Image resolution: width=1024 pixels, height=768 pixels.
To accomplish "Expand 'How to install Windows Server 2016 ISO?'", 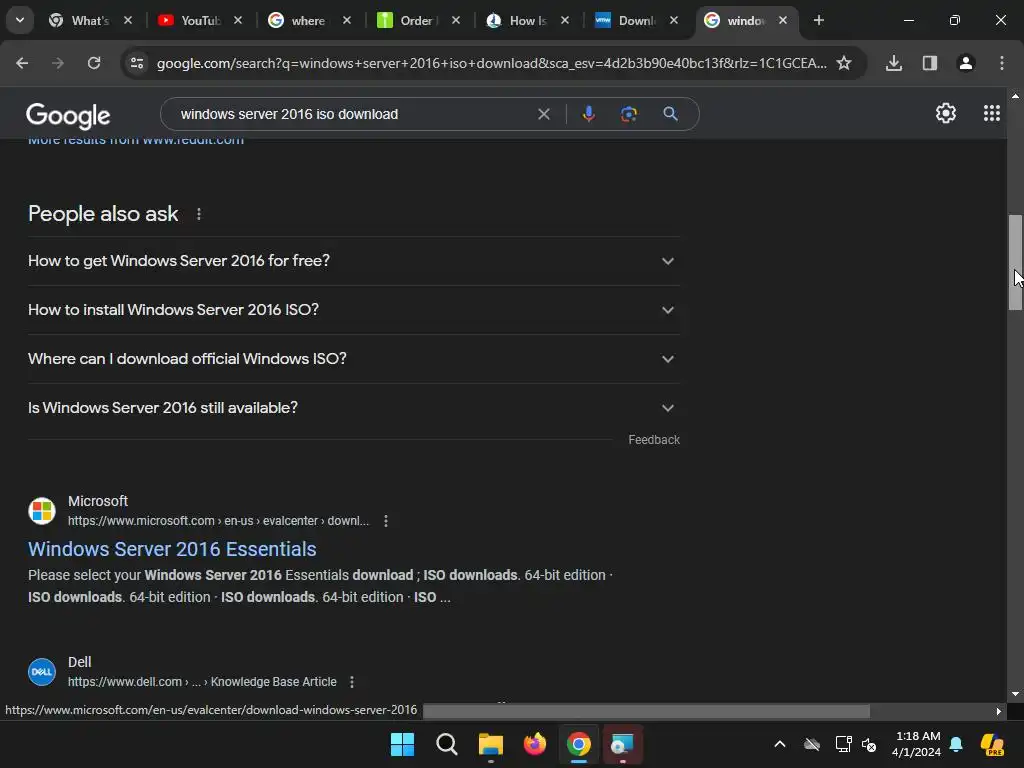I will [x=354, y=310].
